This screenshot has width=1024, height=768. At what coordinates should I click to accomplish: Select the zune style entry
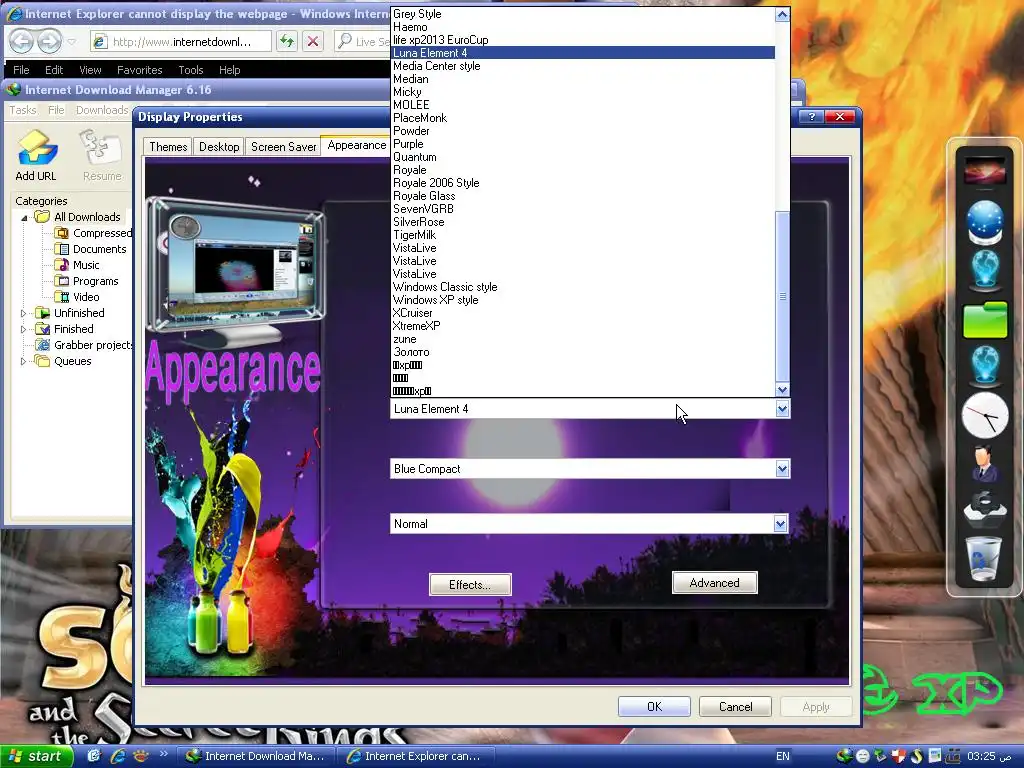point(583,339)
